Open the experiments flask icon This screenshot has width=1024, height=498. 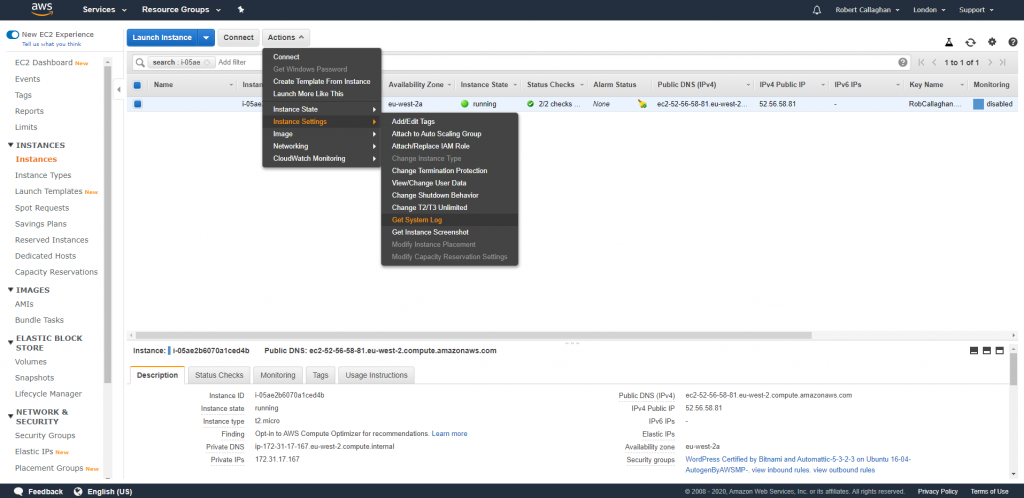[x=949, y=42]
